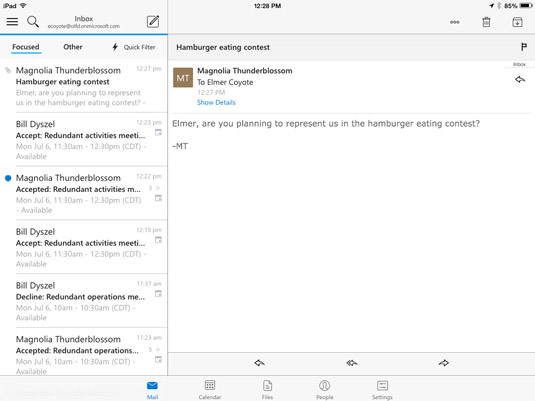Open the Settings tab
Image resolution: width=535 pixels, height=401 pixels.
click(x=382, y=390)
